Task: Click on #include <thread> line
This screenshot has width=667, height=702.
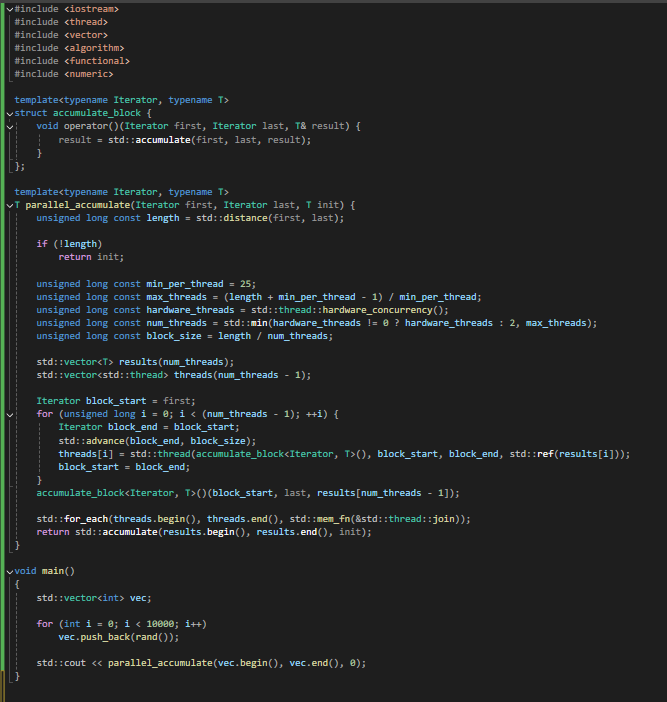Action: click(x=61, y=22)
